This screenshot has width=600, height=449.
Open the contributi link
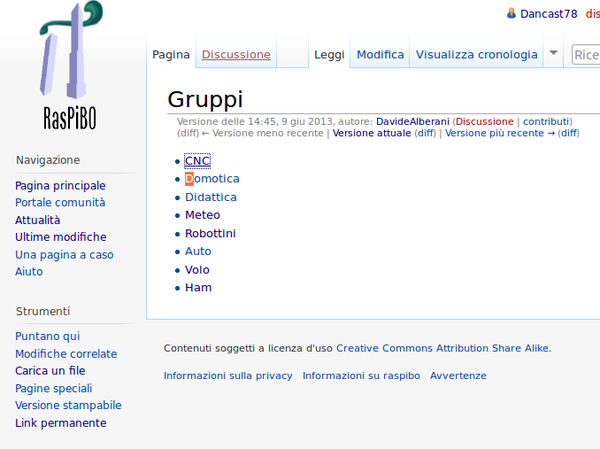[546, 121]
